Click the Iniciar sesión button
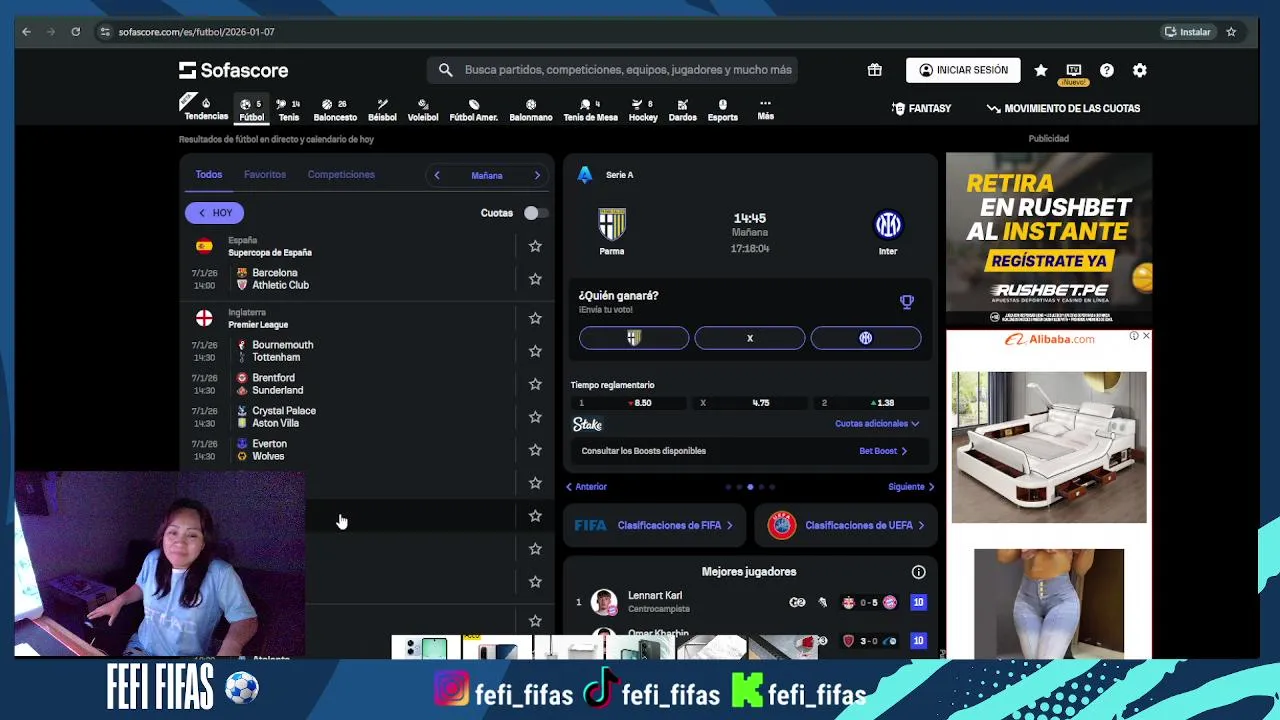Image resolution: width=1280 pixels, height=720 pixels. 963,70
